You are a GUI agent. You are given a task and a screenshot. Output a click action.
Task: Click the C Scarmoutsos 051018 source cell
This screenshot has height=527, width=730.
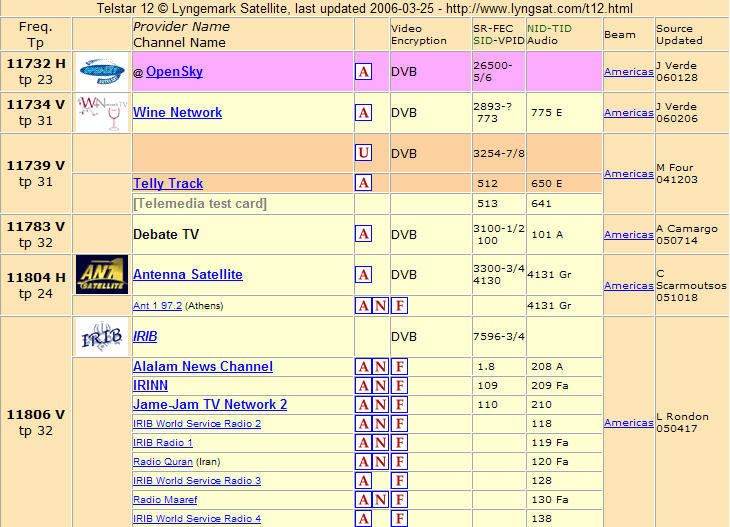tap(691, 285)
